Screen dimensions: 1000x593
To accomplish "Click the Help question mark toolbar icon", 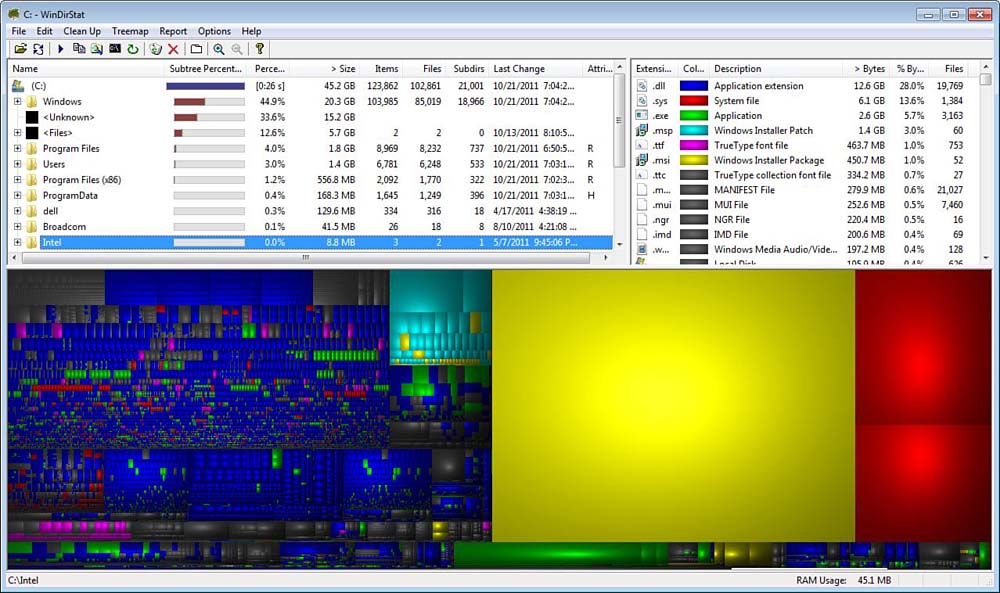I will 260,48.
